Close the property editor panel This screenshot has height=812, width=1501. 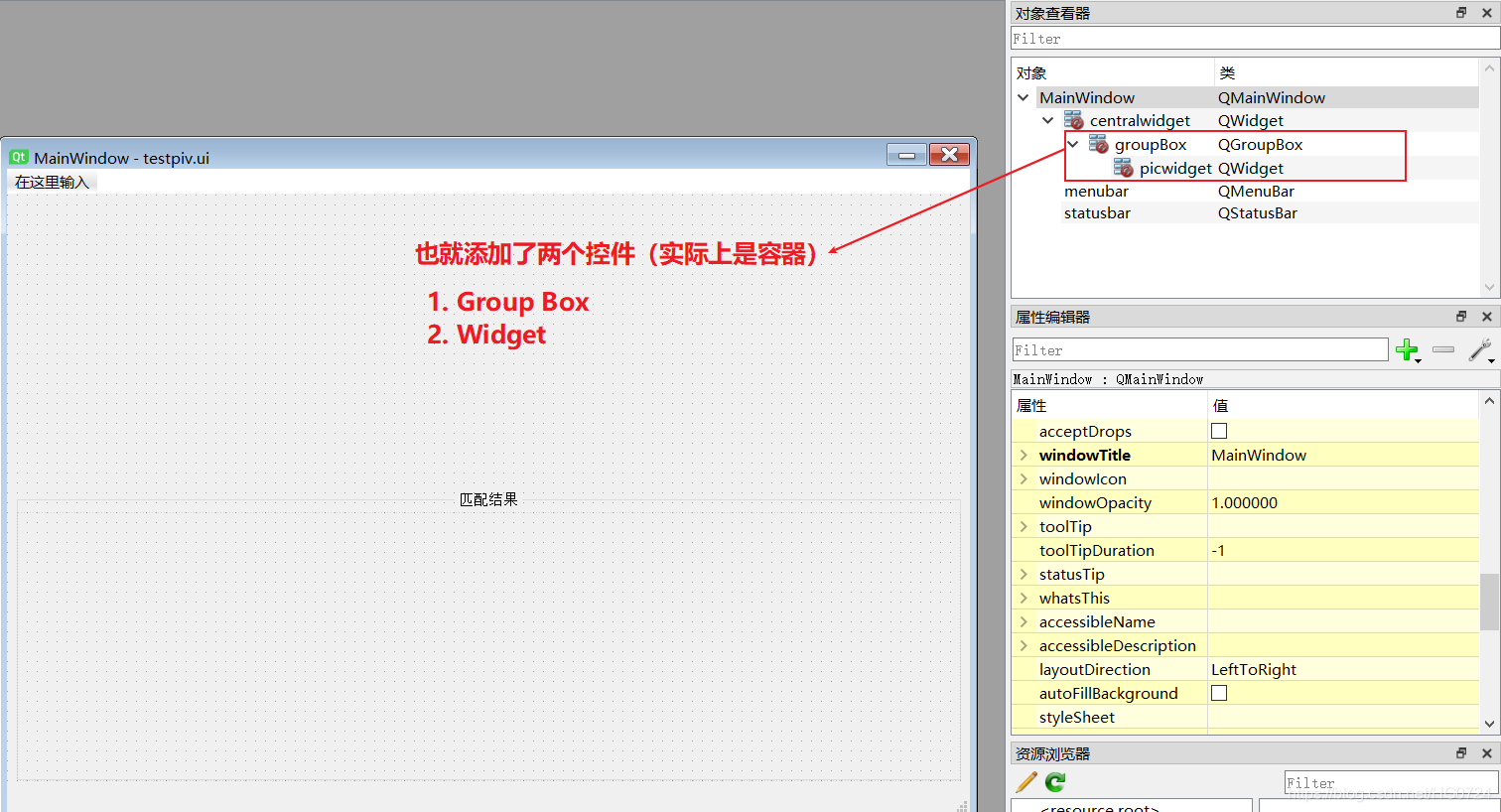[x=1486, y=317]
